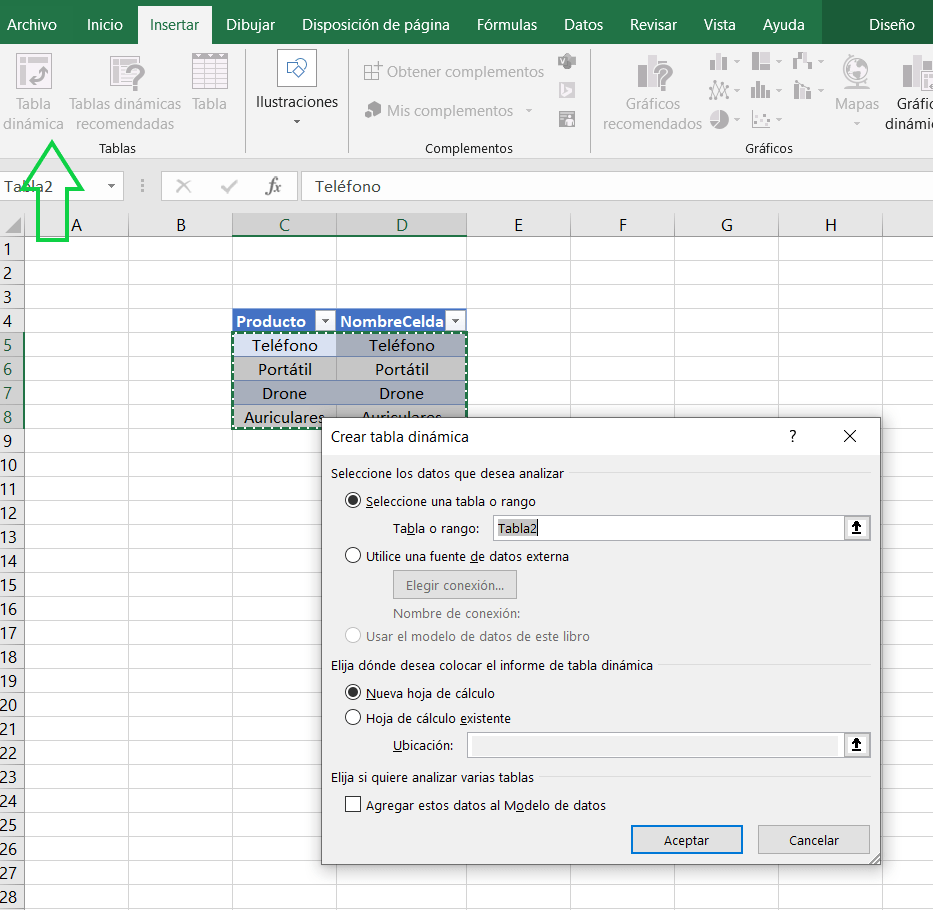
Task: Click the select-all corner triangle of the sheet
Action: [12, 225]
